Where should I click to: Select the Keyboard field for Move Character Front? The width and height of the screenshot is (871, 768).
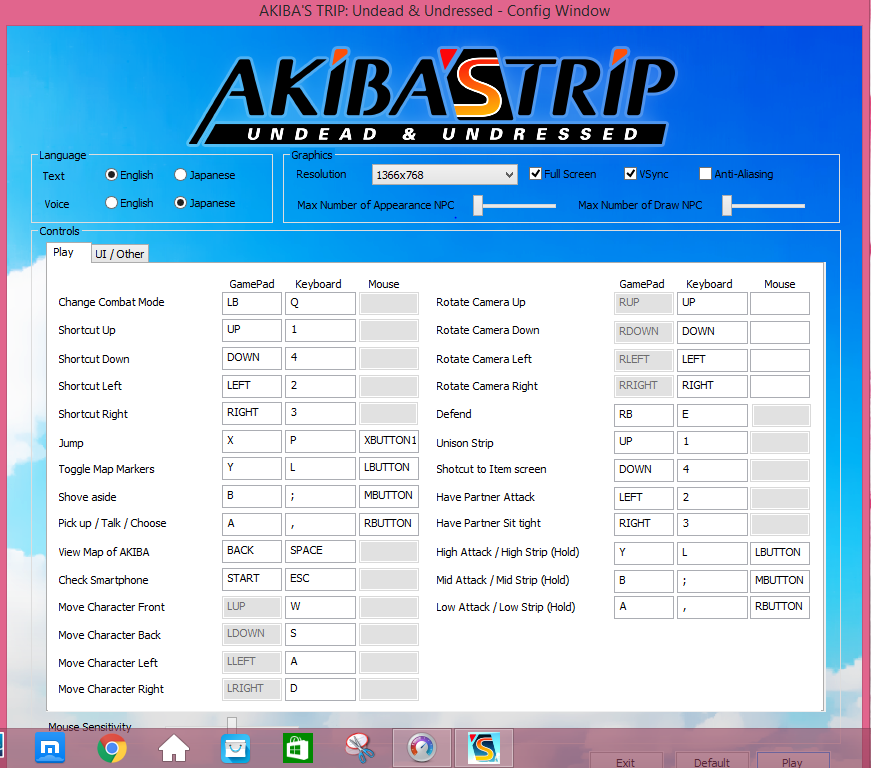click(321, 607)
